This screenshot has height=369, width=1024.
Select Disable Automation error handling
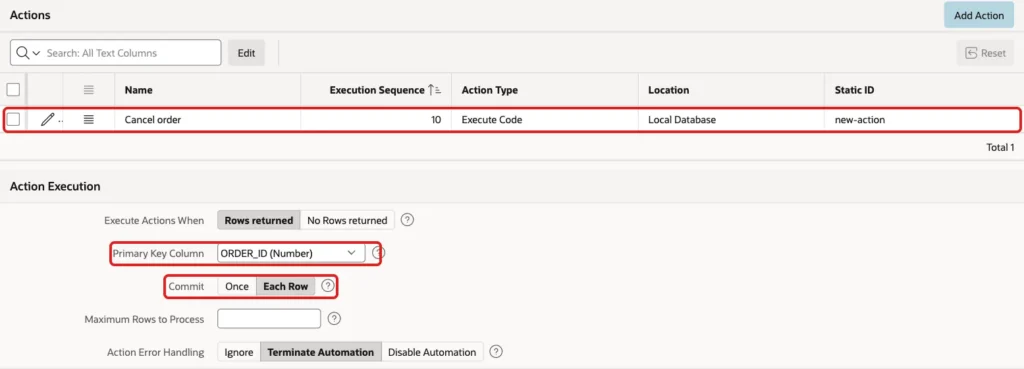click(x=432, y=352)
